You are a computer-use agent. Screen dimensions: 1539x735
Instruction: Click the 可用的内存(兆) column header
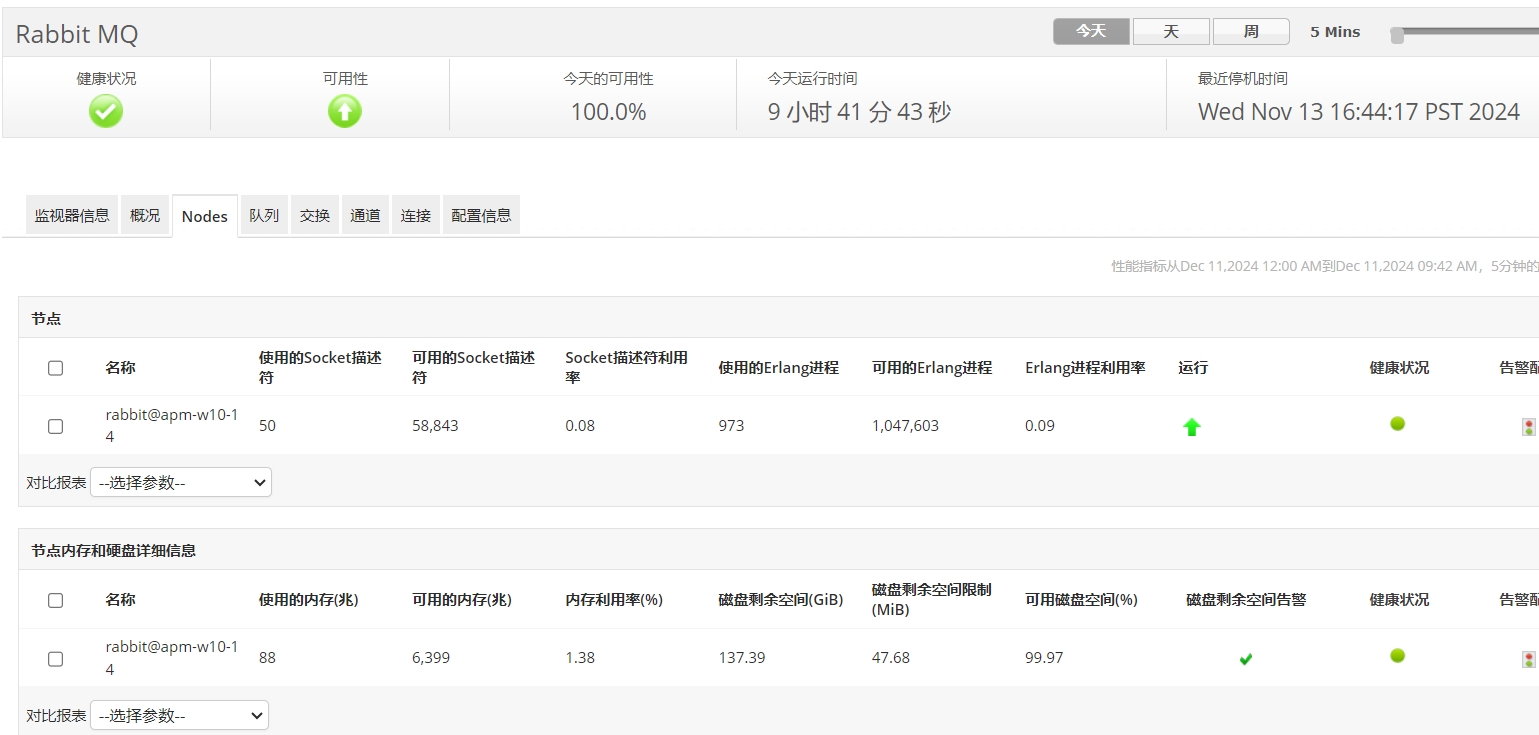[462, 600]
